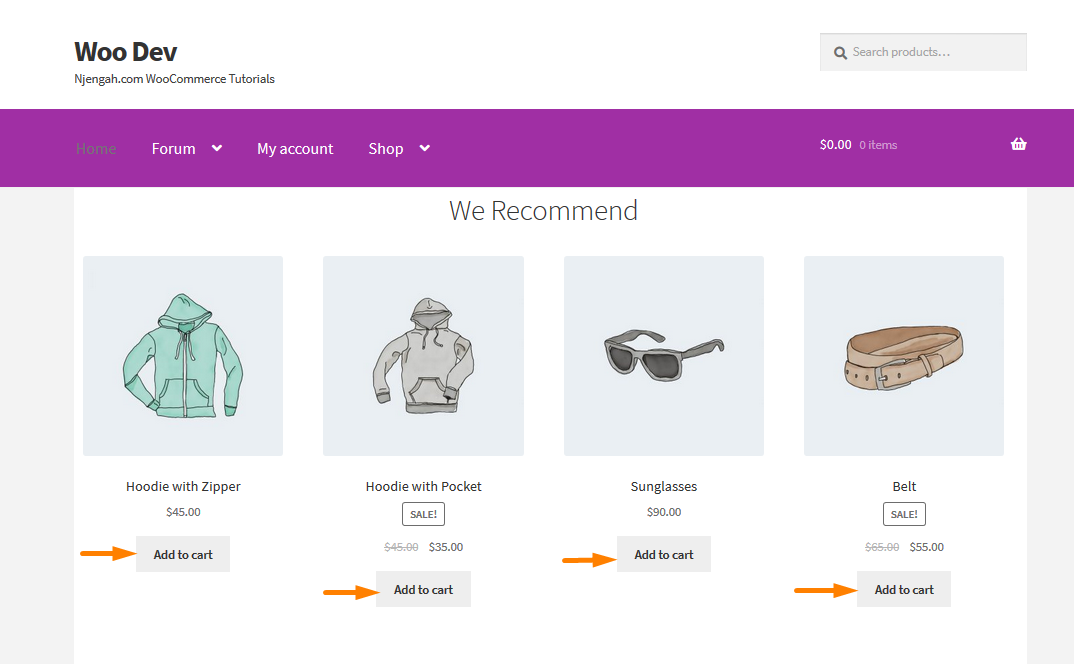Click the Sunglasses product title
This screenshot has width=1074, height=664.
tap(664, 487)
